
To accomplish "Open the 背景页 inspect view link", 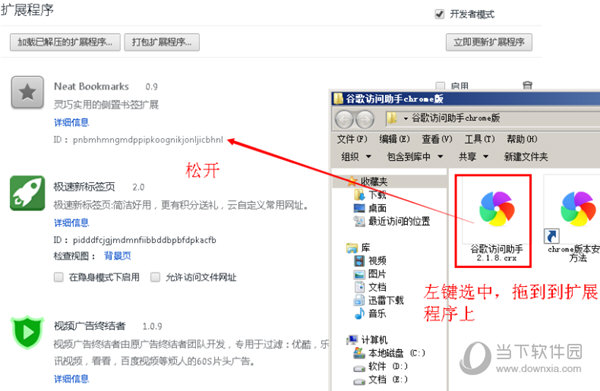I will pyautogui.click(x=117, y=256).
